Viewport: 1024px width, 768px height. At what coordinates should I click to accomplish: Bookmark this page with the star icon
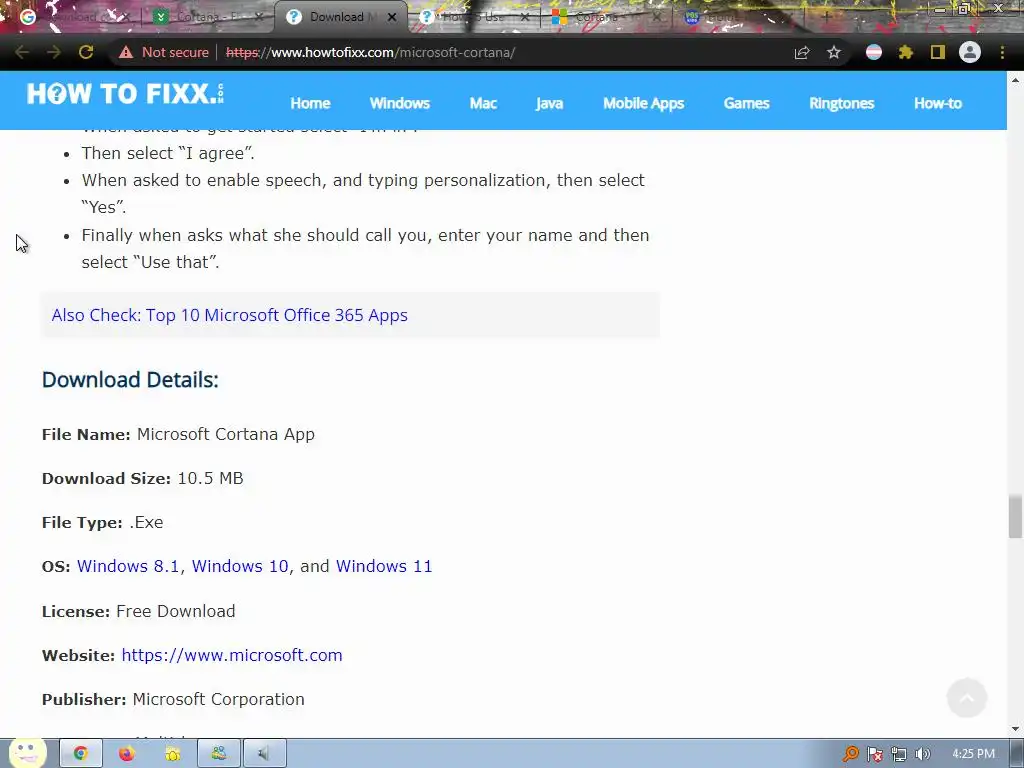(x=834, y=52)
